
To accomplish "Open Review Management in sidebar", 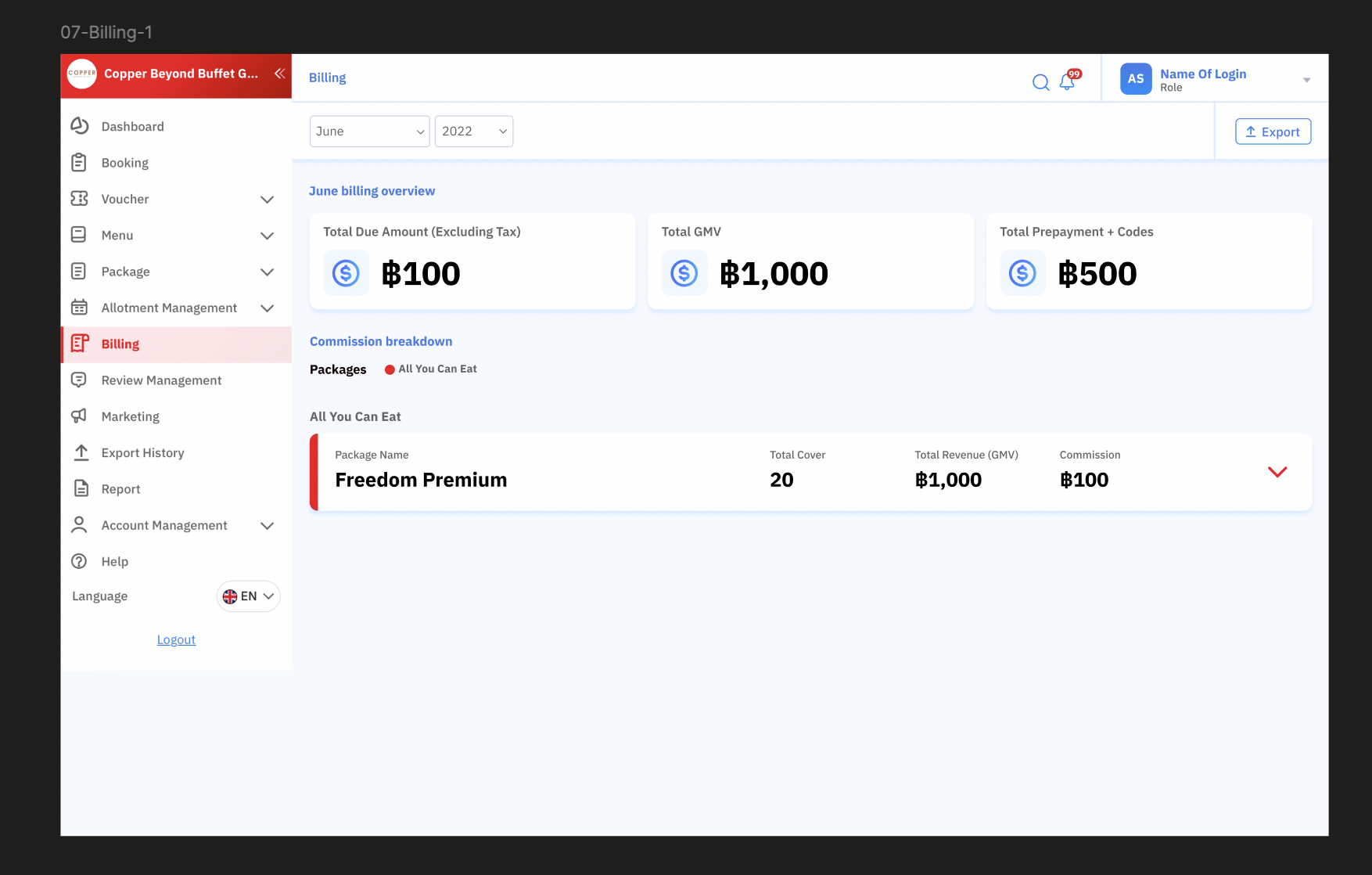I will coord(161,380).
